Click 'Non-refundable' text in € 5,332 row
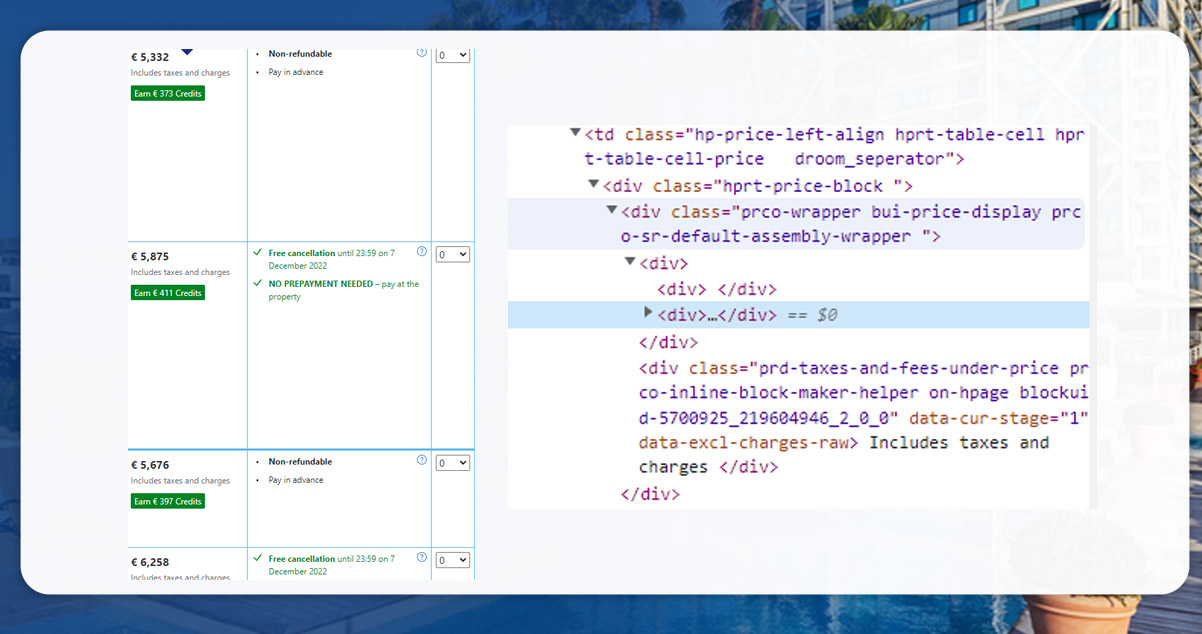 (x=300, y=54)
